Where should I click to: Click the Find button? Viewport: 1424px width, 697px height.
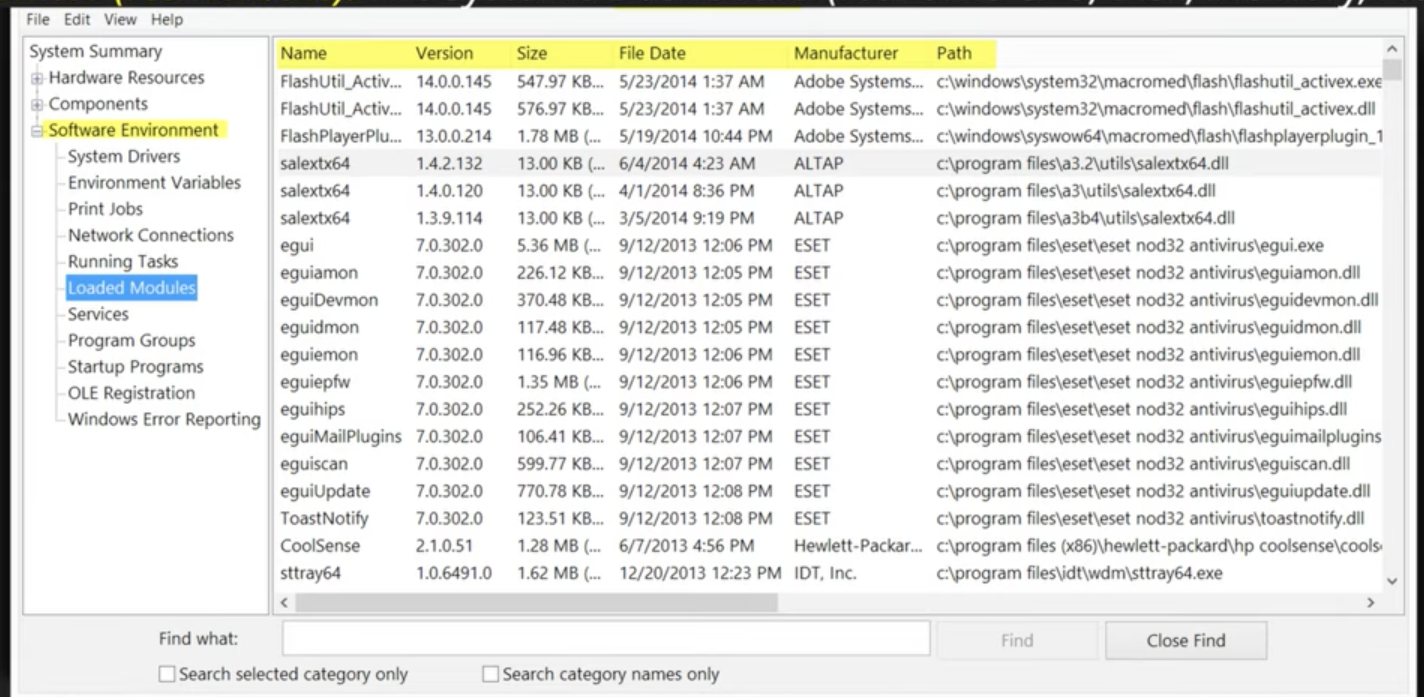(x=1017, y=640)
